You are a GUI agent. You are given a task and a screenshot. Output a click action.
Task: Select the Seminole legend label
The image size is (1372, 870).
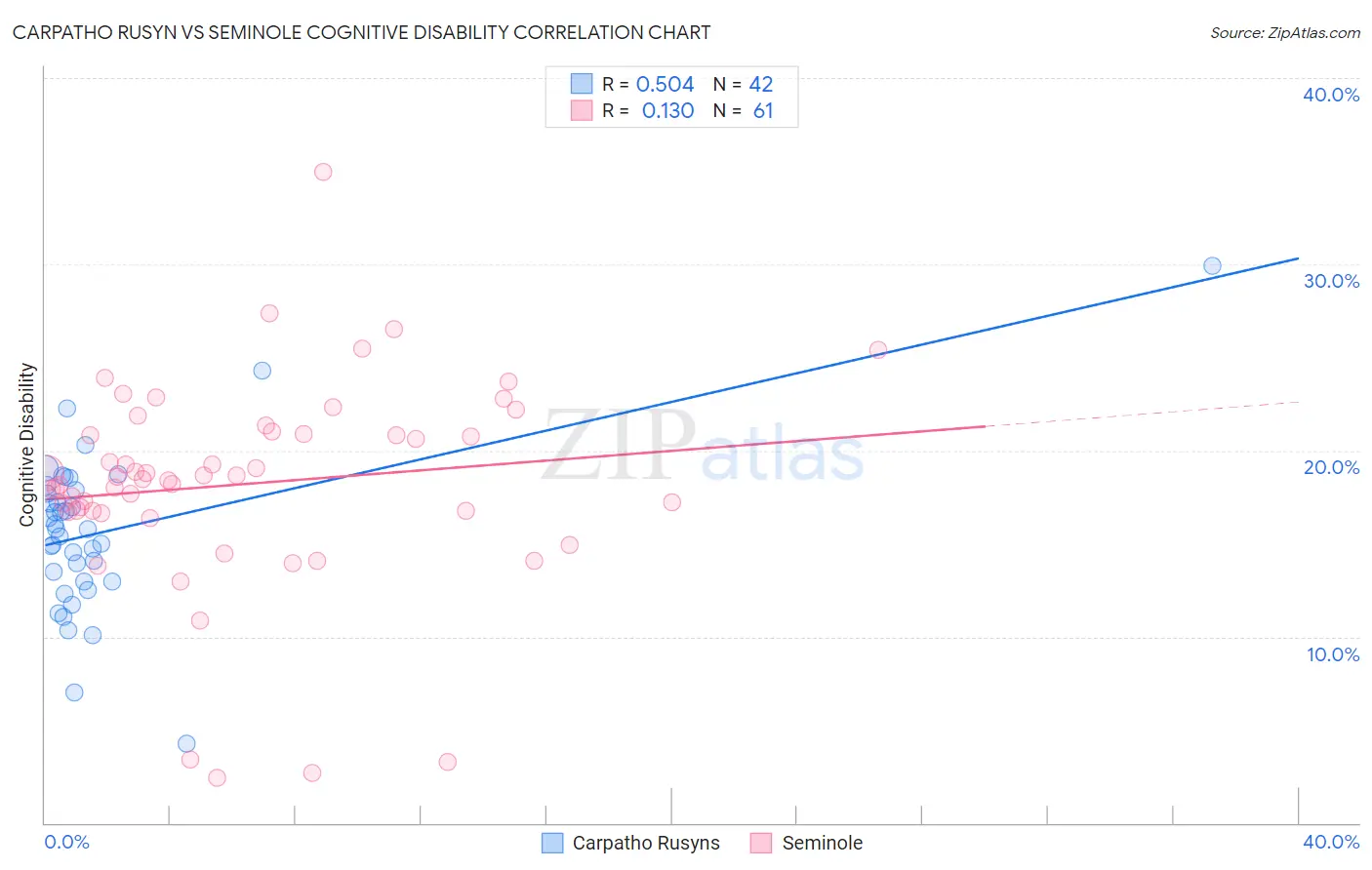pos(823,843)
